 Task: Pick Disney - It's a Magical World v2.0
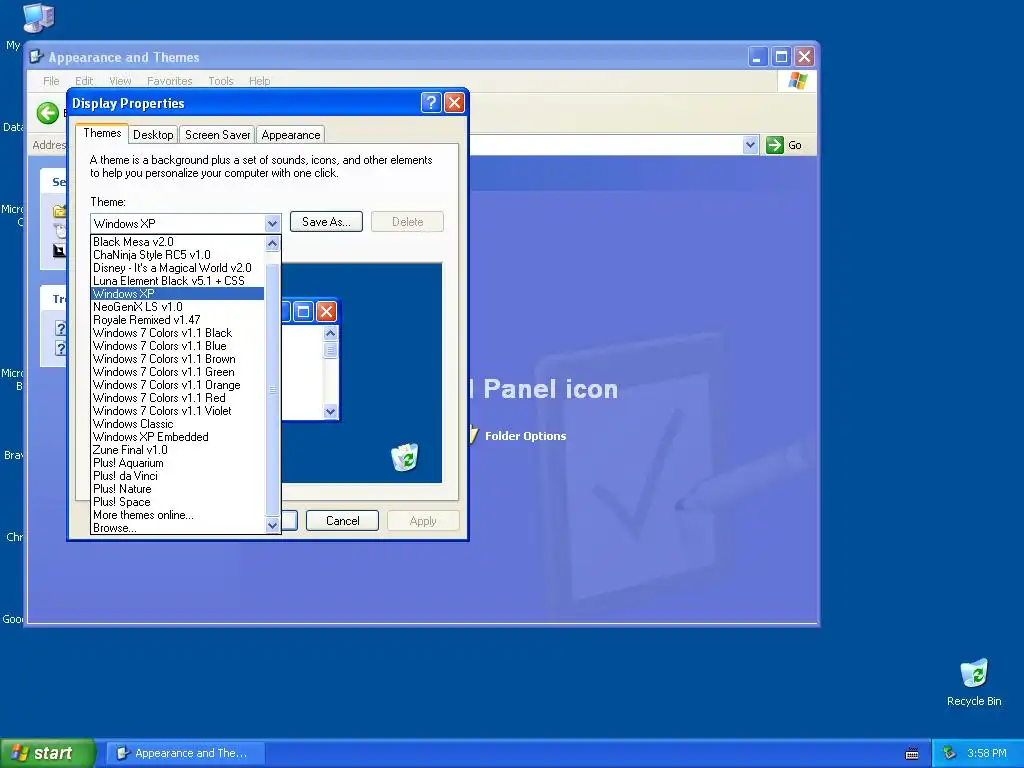[178, 268]
